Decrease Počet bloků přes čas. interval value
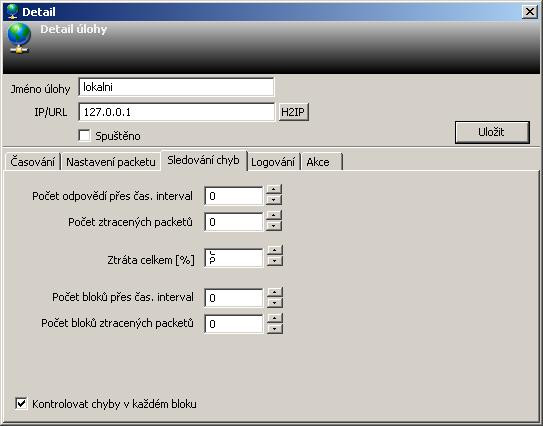The height and width of the screenshot is (426, 543). [275, 303]
